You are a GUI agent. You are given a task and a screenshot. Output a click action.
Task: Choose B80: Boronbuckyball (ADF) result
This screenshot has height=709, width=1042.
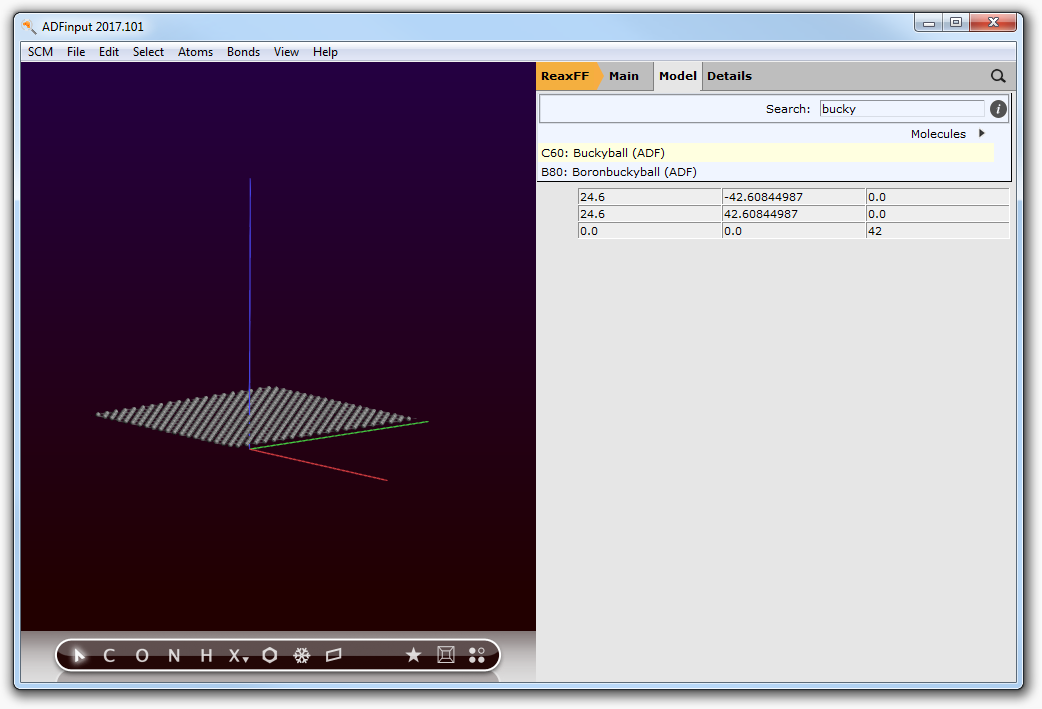click(x=767, y=171)
